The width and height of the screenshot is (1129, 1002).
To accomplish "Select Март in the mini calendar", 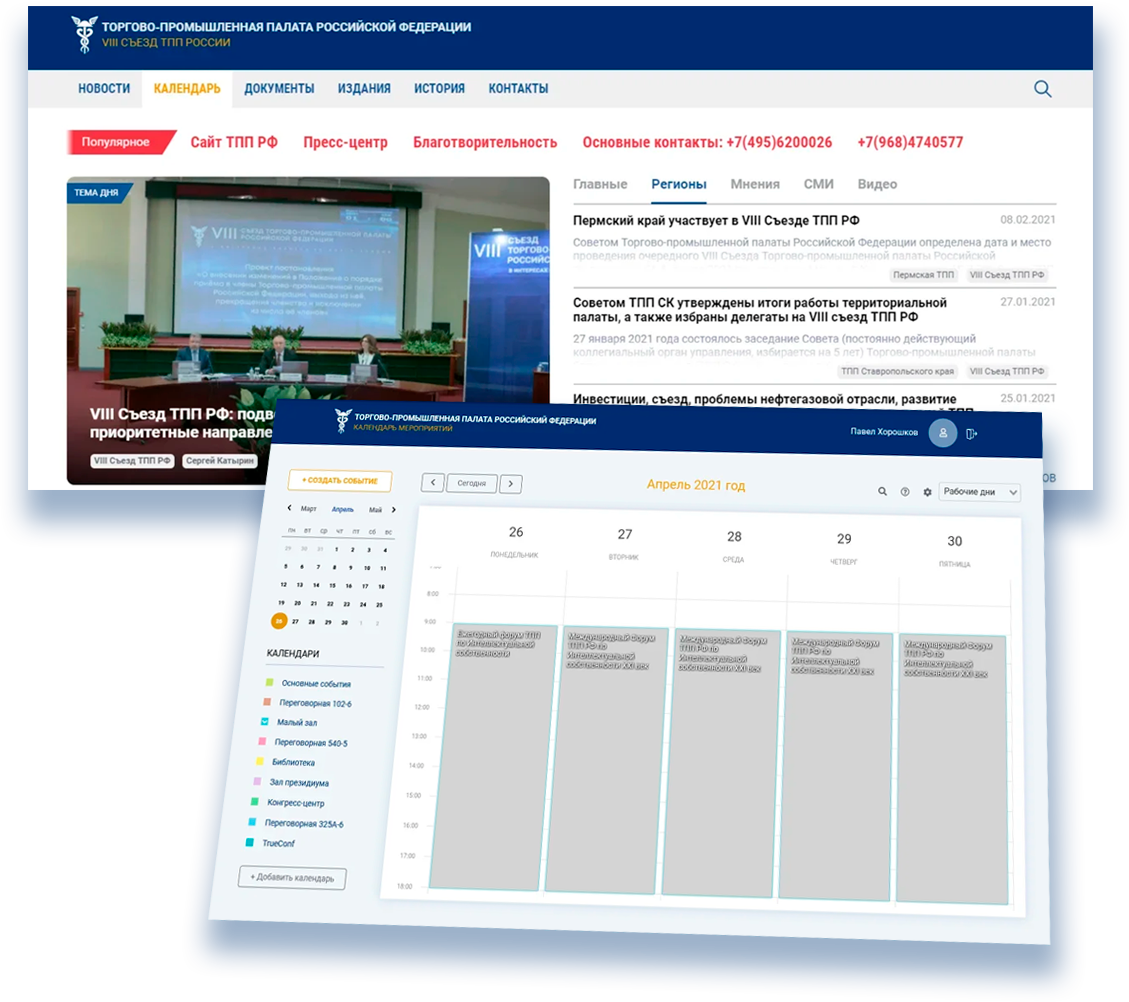I will [x=308, y=509].
